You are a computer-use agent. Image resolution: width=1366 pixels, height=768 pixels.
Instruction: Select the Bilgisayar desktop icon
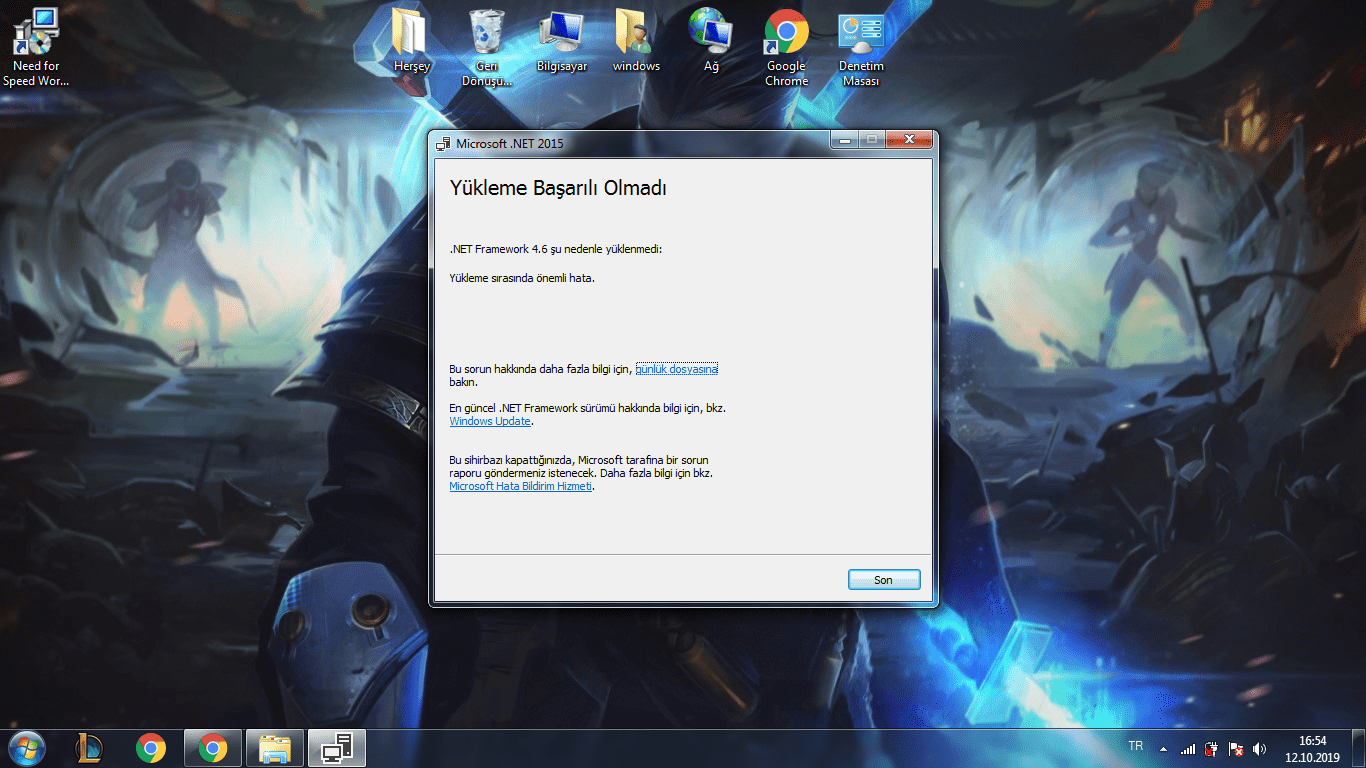[x=561, y=42]
